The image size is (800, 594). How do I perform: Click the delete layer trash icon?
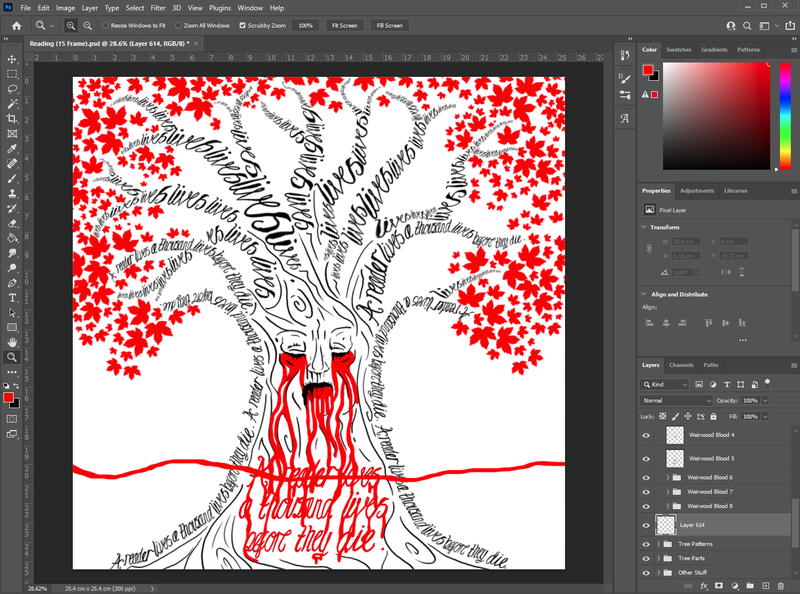781,585
